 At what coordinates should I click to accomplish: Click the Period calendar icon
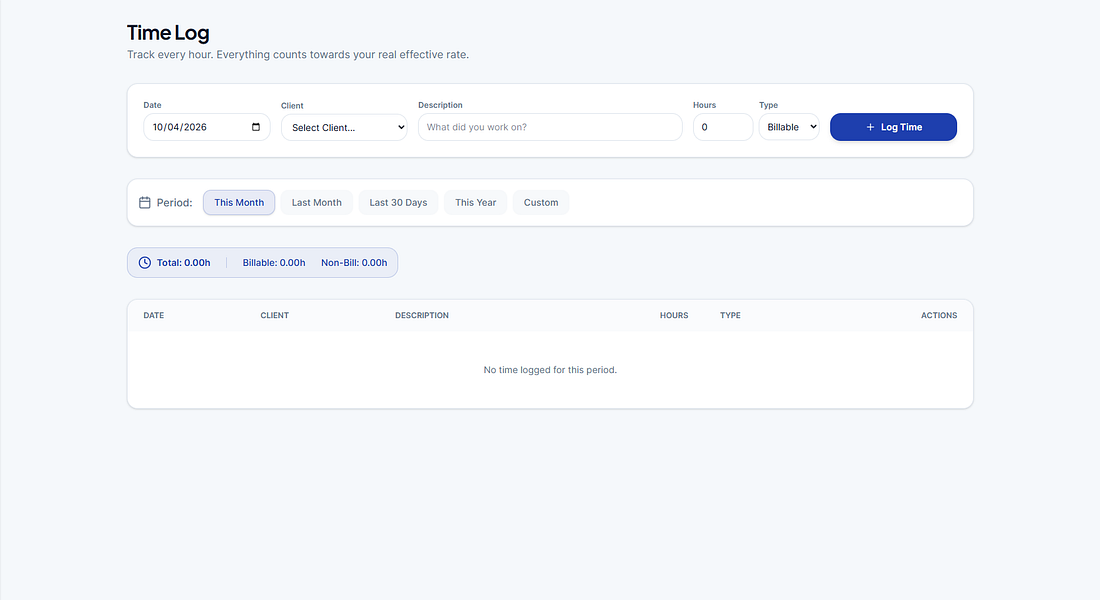tap(145, 203)
